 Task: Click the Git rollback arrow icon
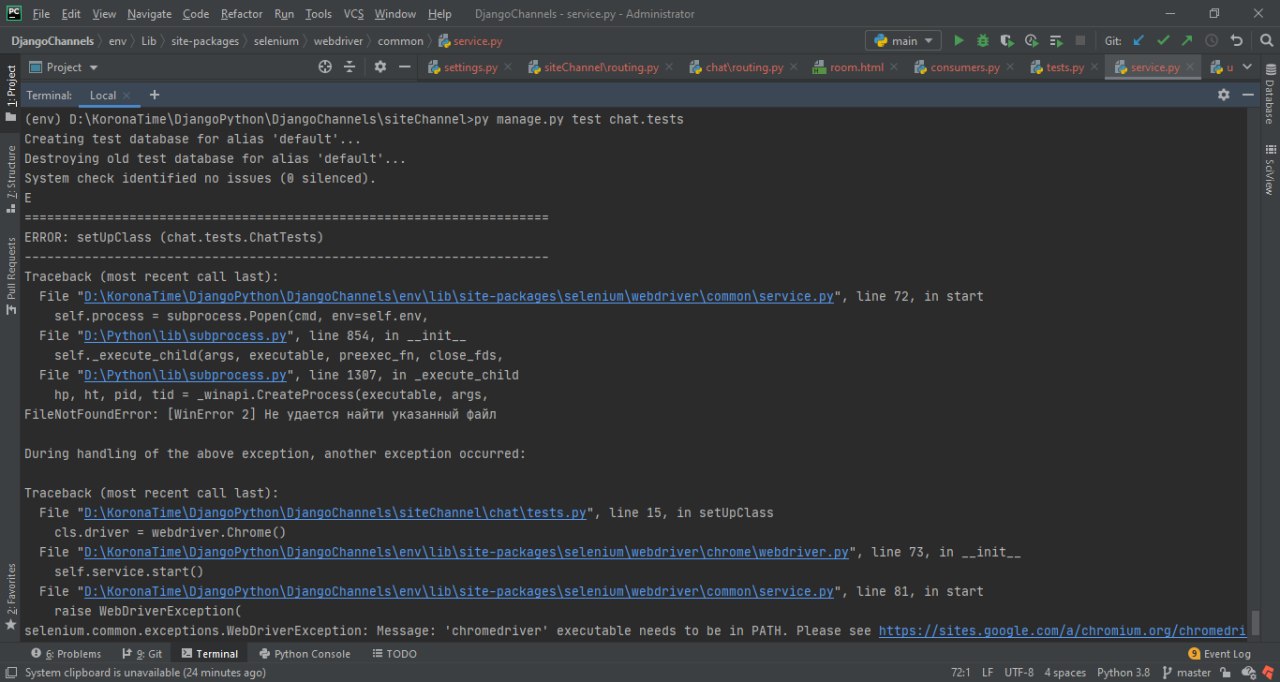pos(1237,41)
